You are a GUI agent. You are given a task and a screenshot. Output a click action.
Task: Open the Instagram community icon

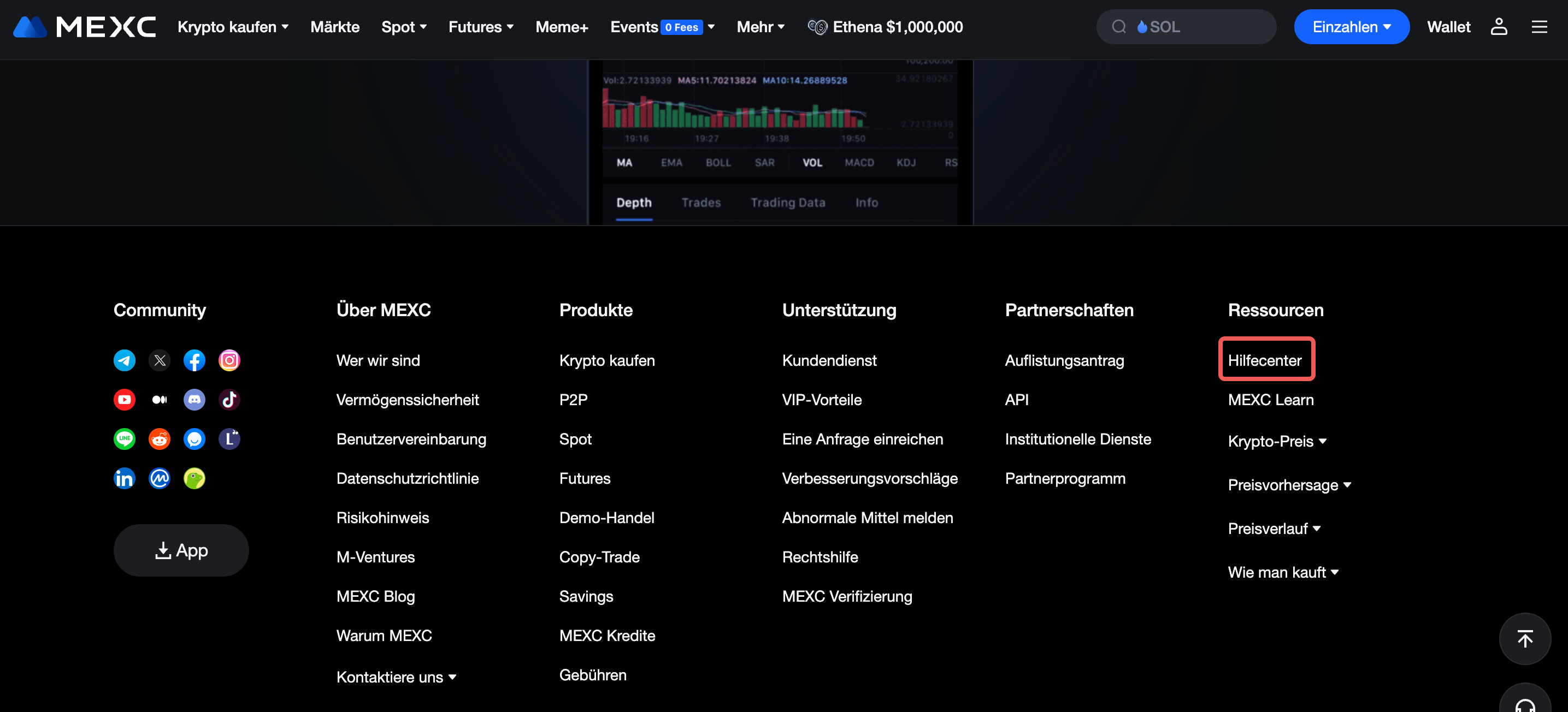[x=229, y=360]
